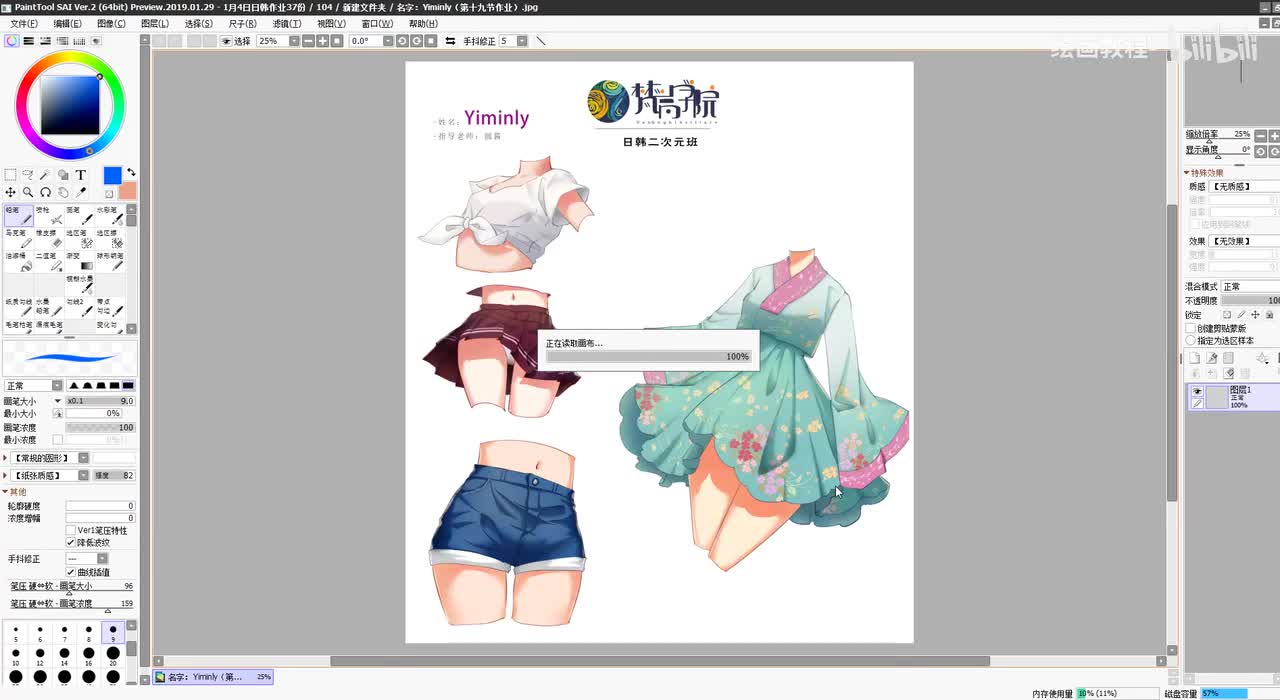This screenshot has height=700, width=1280.
Task: Swap foreground and background colors
Action: [130, 173]
